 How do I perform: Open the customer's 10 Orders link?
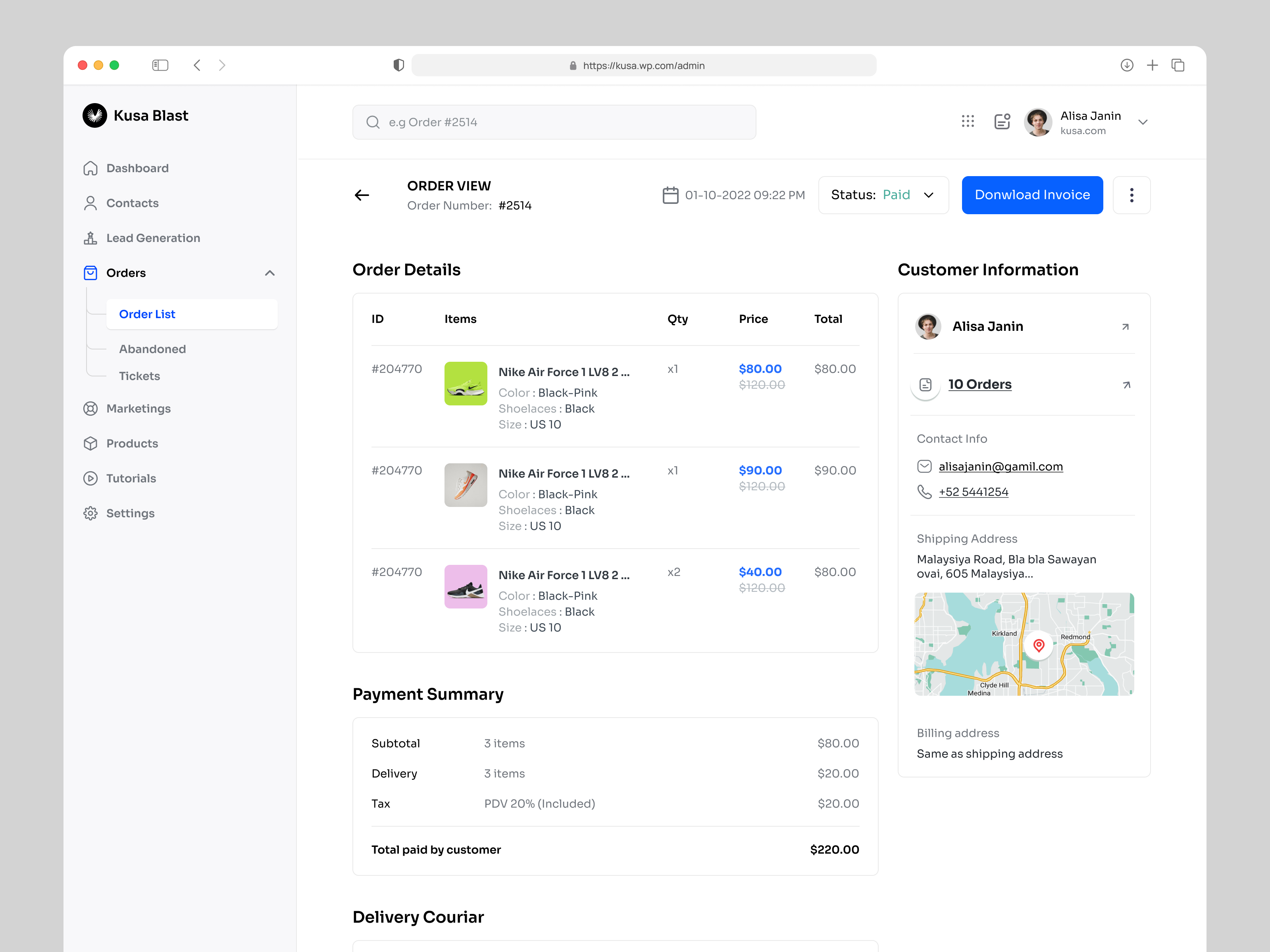point(980,384)
